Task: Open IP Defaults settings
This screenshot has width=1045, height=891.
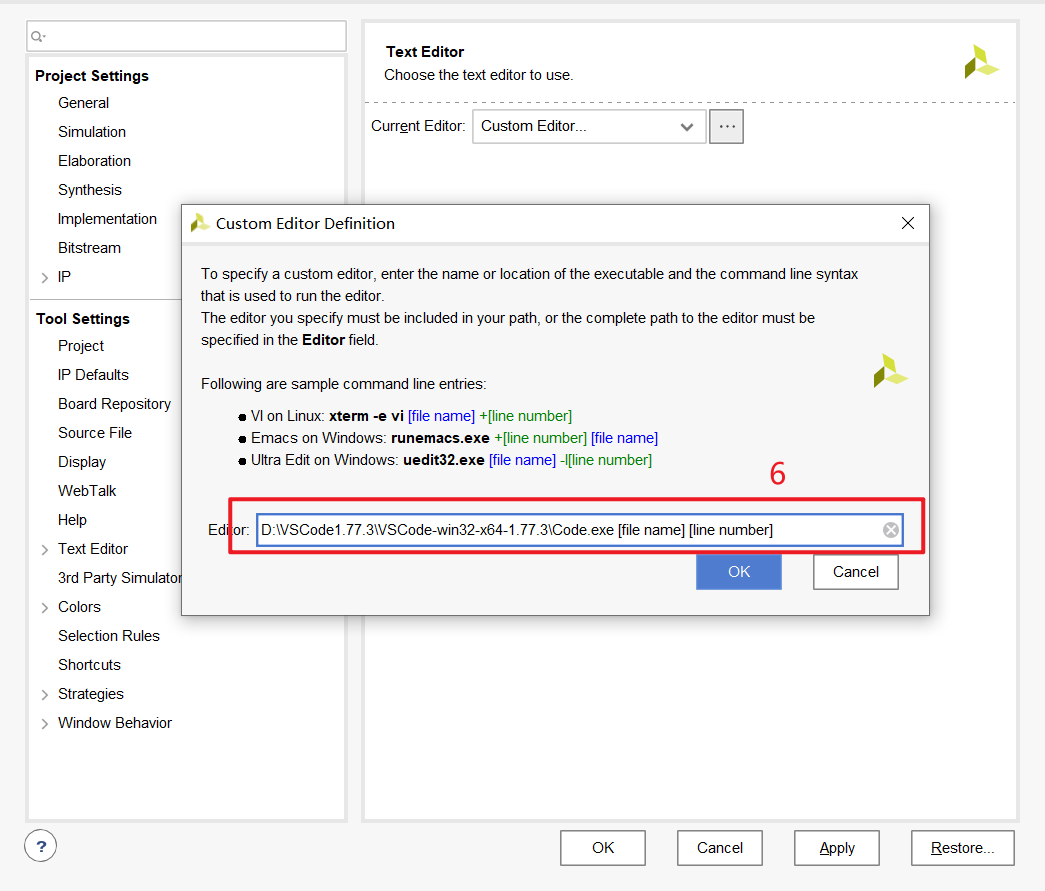Action: pyautogui.click(x=93, y=375)
